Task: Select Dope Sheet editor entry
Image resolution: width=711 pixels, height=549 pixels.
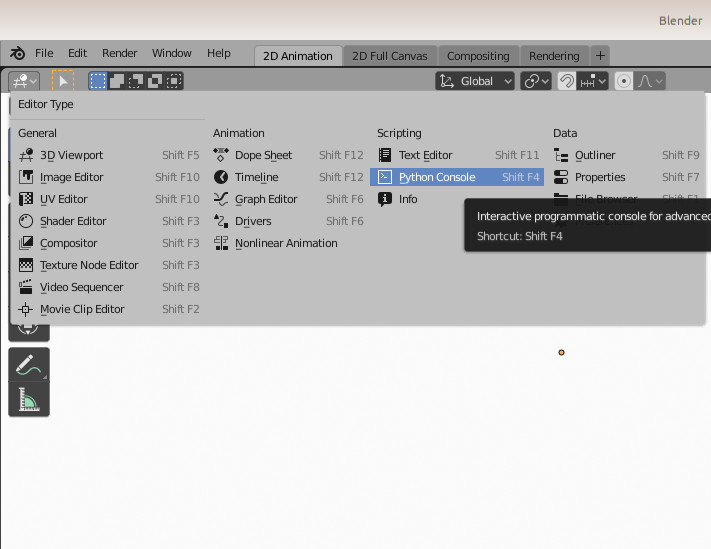Action: tap(288, 155)
